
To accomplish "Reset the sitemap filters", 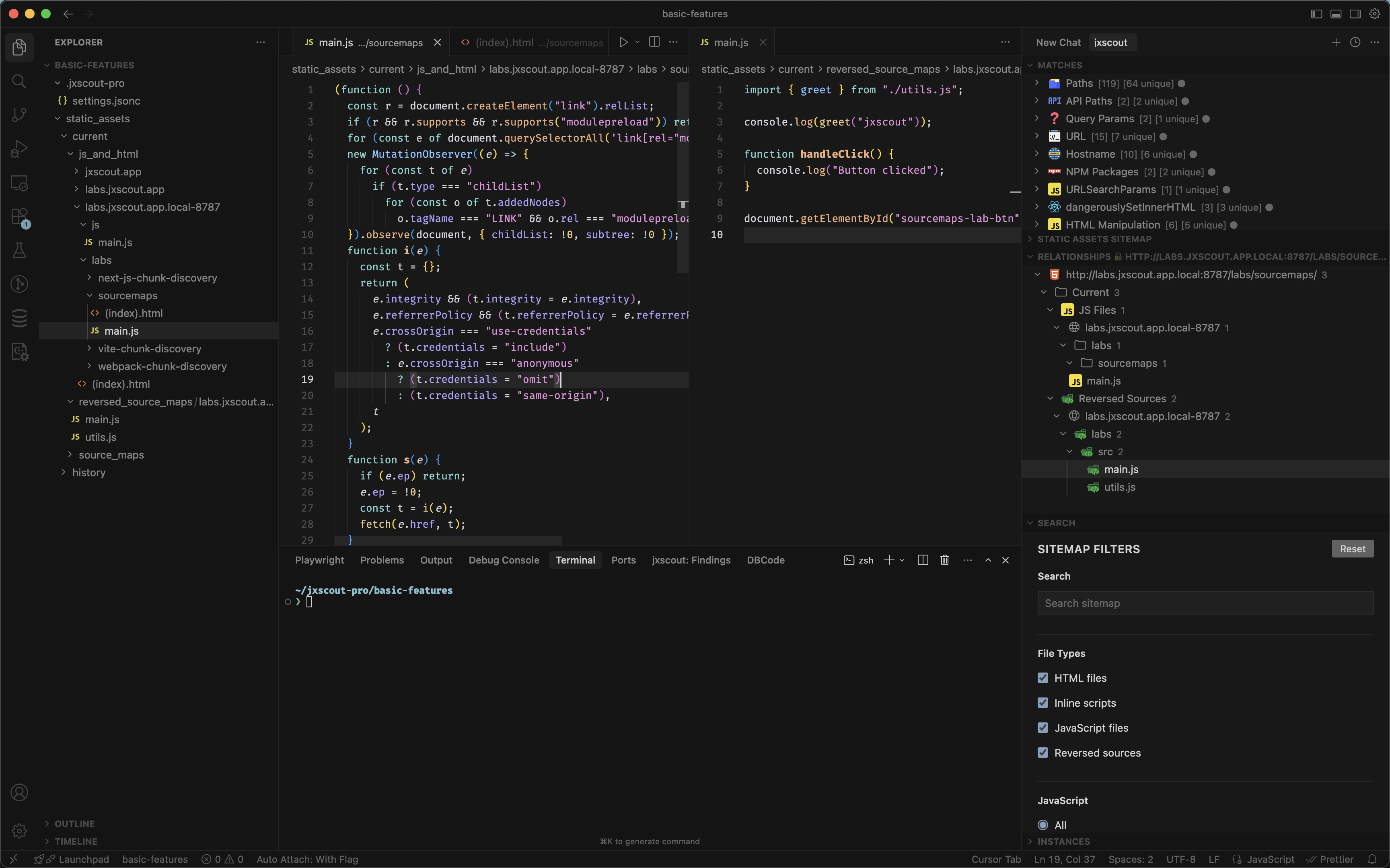I will (1352, 549).
